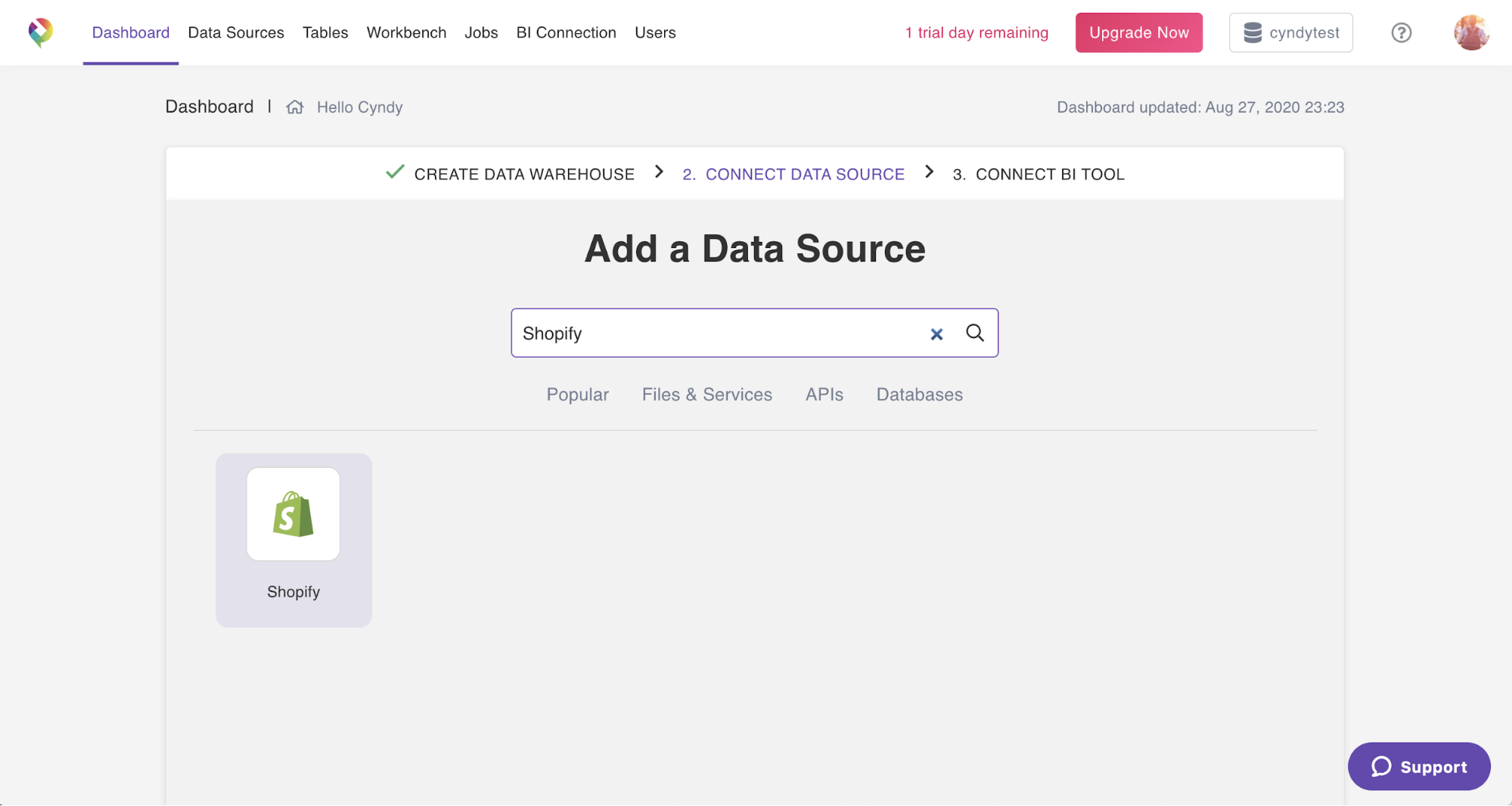Open the Tables nav item
Viewport: 1512px width, 806px height.
pyautogui.click(x=325, y=33)
